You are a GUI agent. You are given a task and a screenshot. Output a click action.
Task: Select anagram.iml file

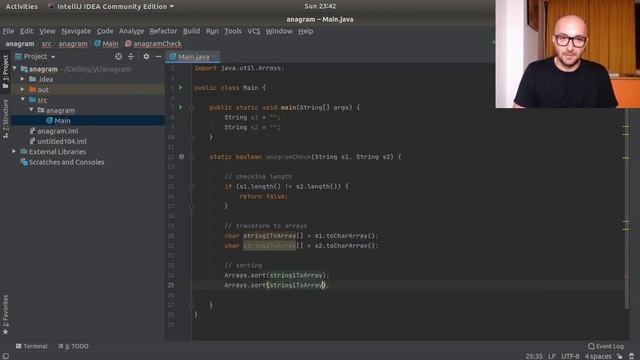[x=53, y=131]
